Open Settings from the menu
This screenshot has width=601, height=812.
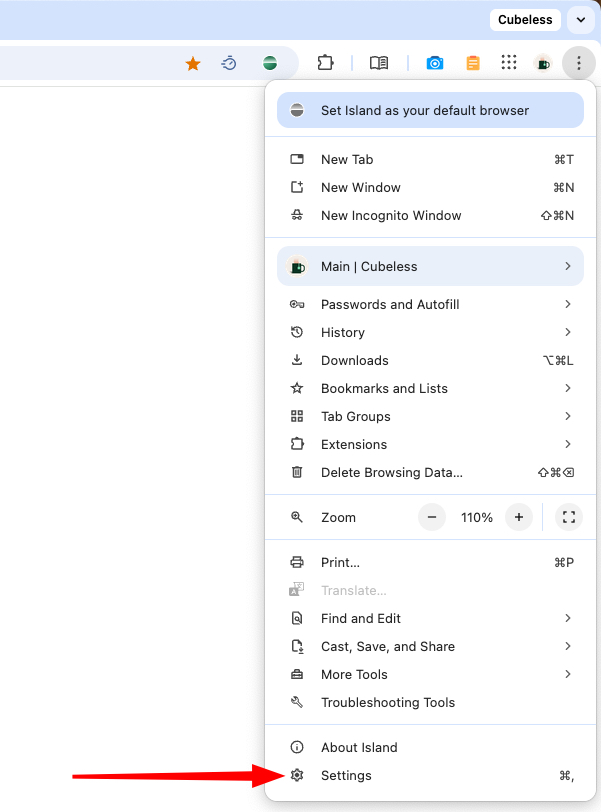click(430, 775)
